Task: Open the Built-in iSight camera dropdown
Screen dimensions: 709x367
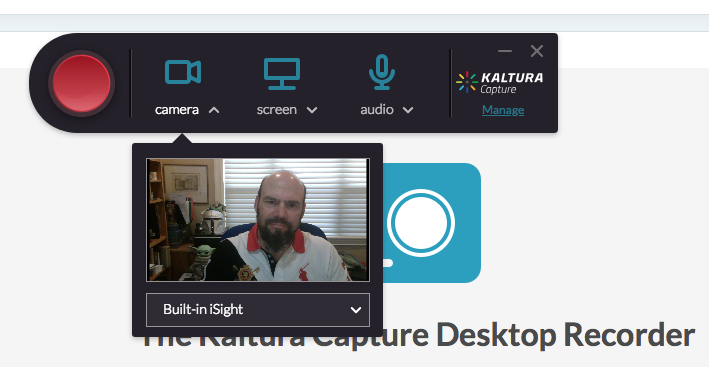Action: pos(258,310)
